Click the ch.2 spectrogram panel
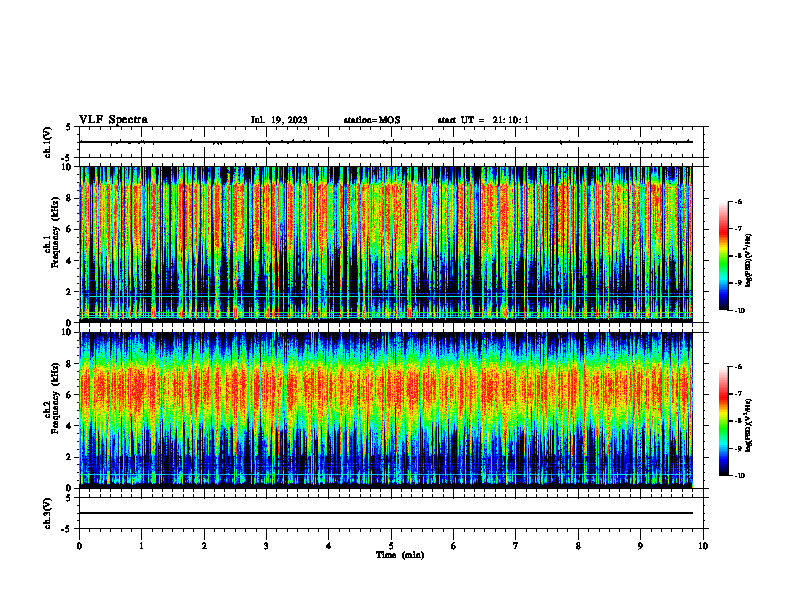792x612 pixels. click(385, 410)
